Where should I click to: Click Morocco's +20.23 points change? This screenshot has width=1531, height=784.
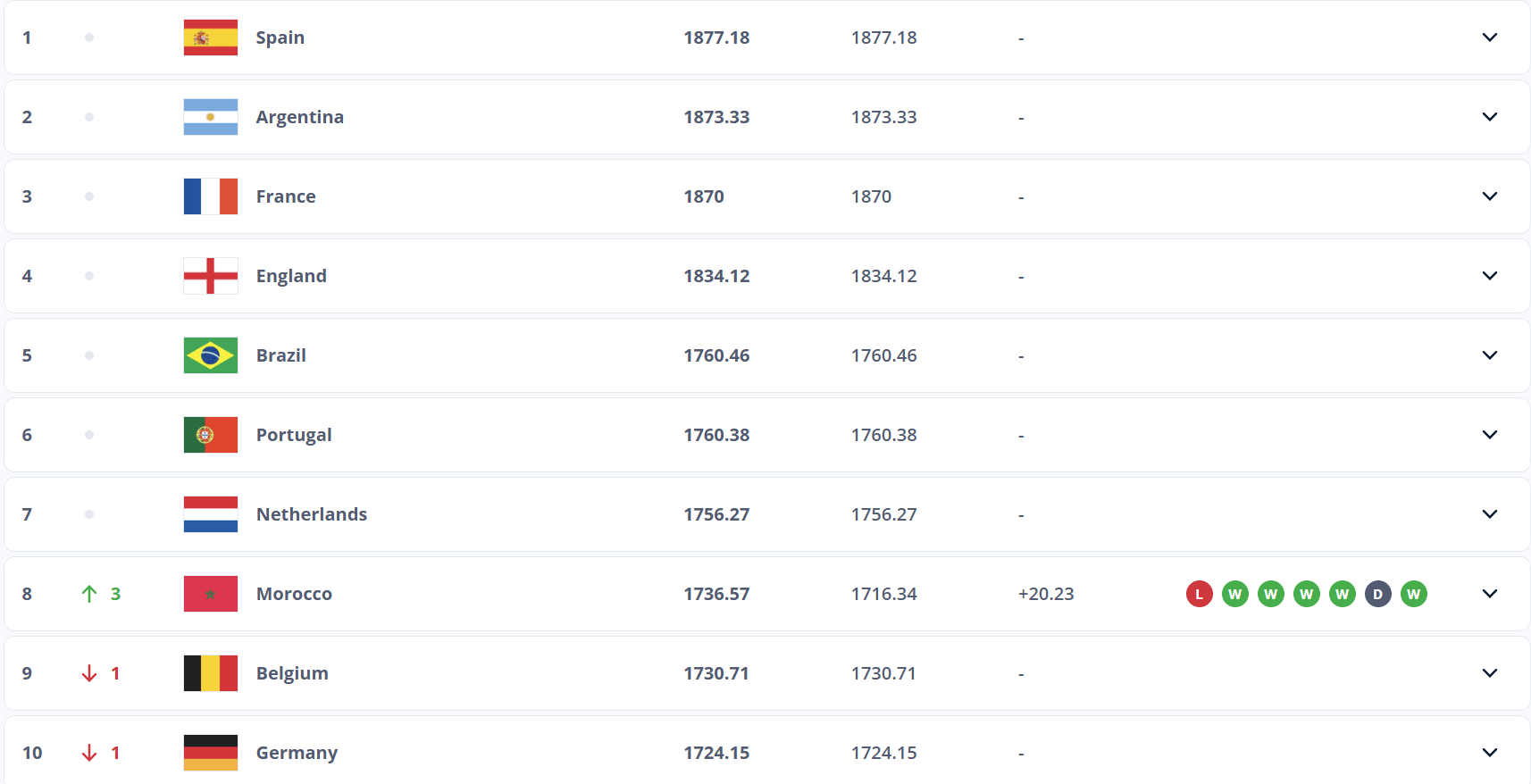click(x=1046, y=594)
